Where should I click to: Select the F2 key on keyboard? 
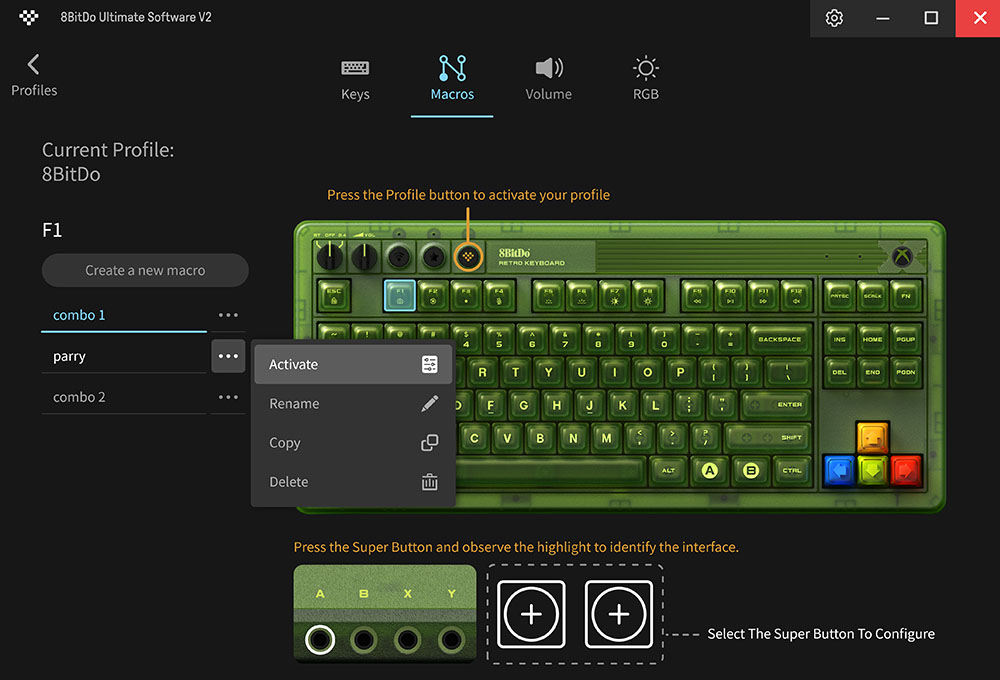433,295
